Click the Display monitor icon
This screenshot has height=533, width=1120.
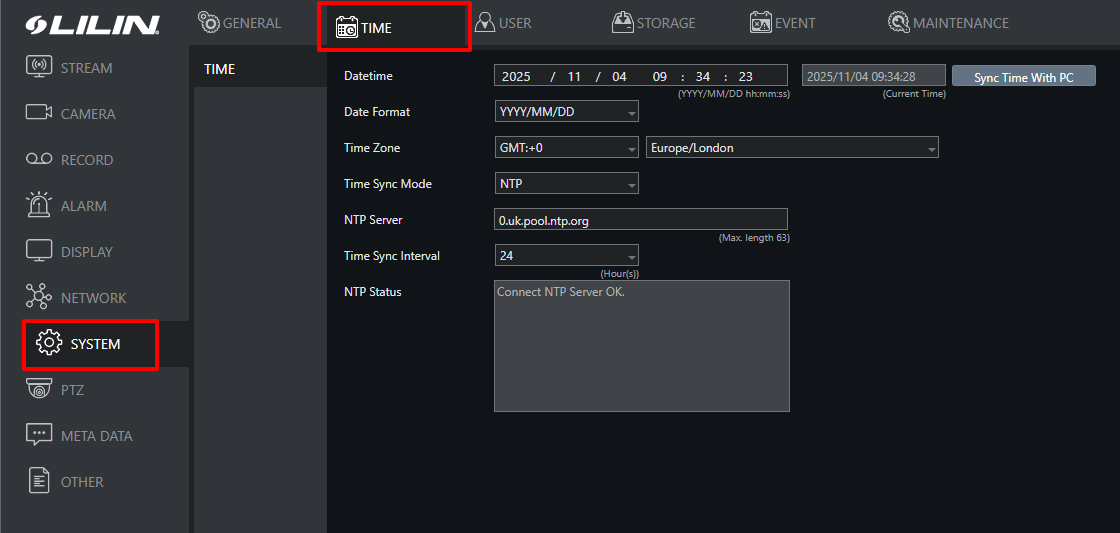click(x=40, y=251)
